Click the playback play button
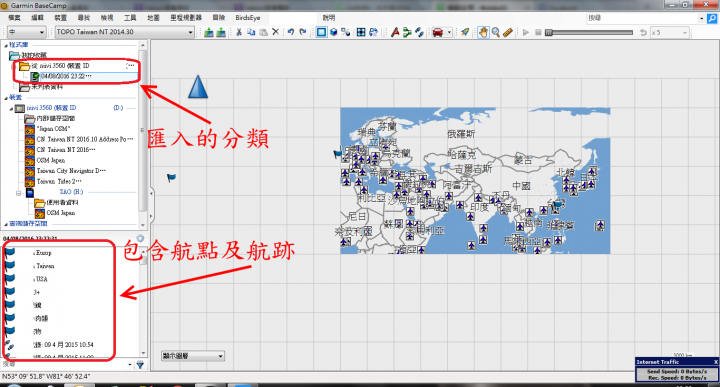This screenshot has width=720, height=387. [526, 32]
